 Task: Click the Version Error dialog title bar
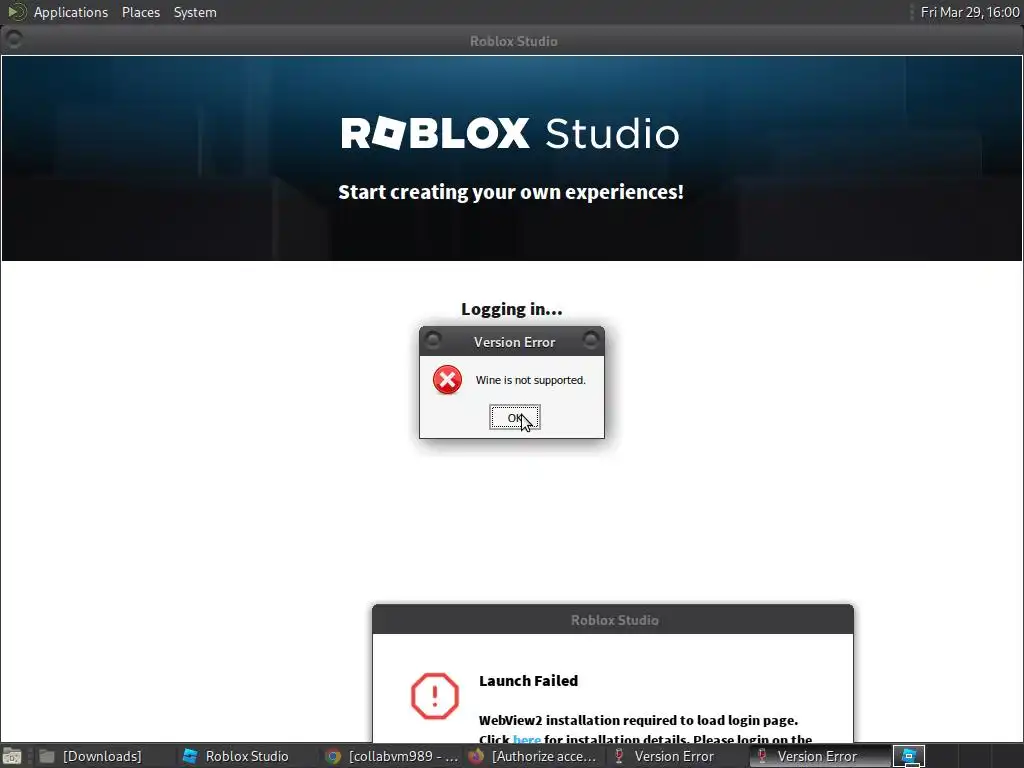point(512,342)
